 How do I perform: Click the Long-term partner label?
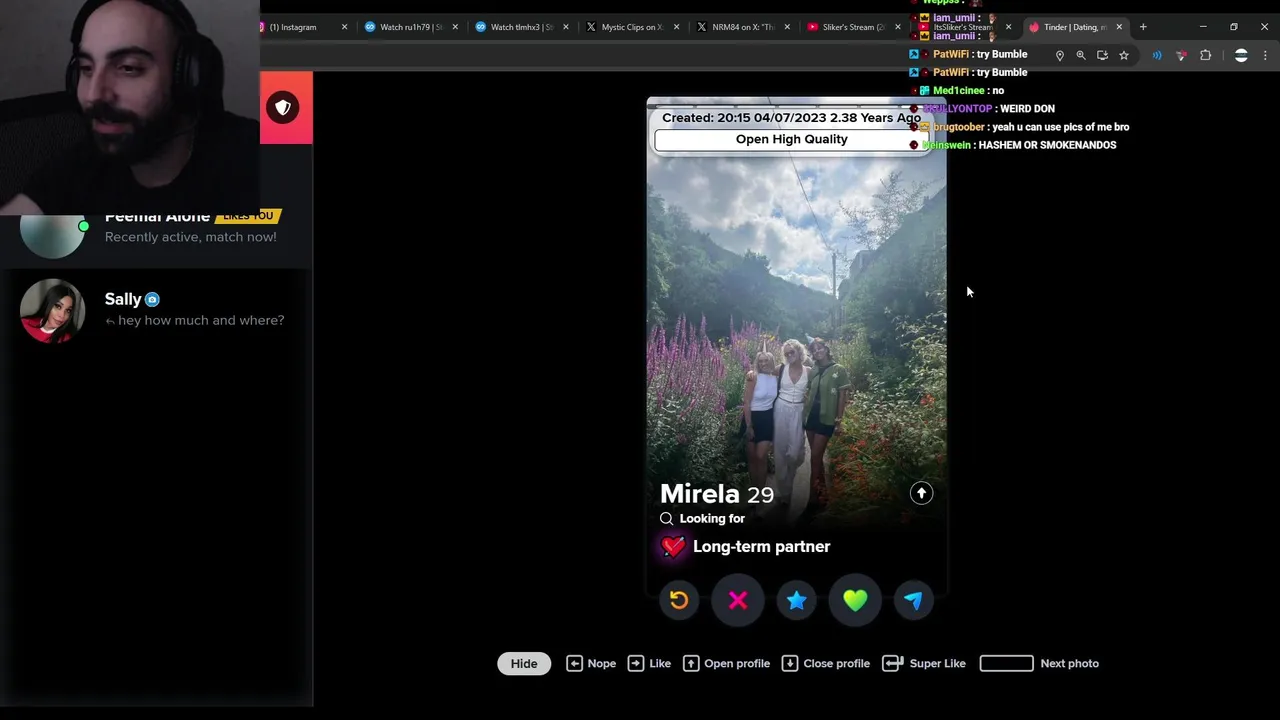[762, 547]
